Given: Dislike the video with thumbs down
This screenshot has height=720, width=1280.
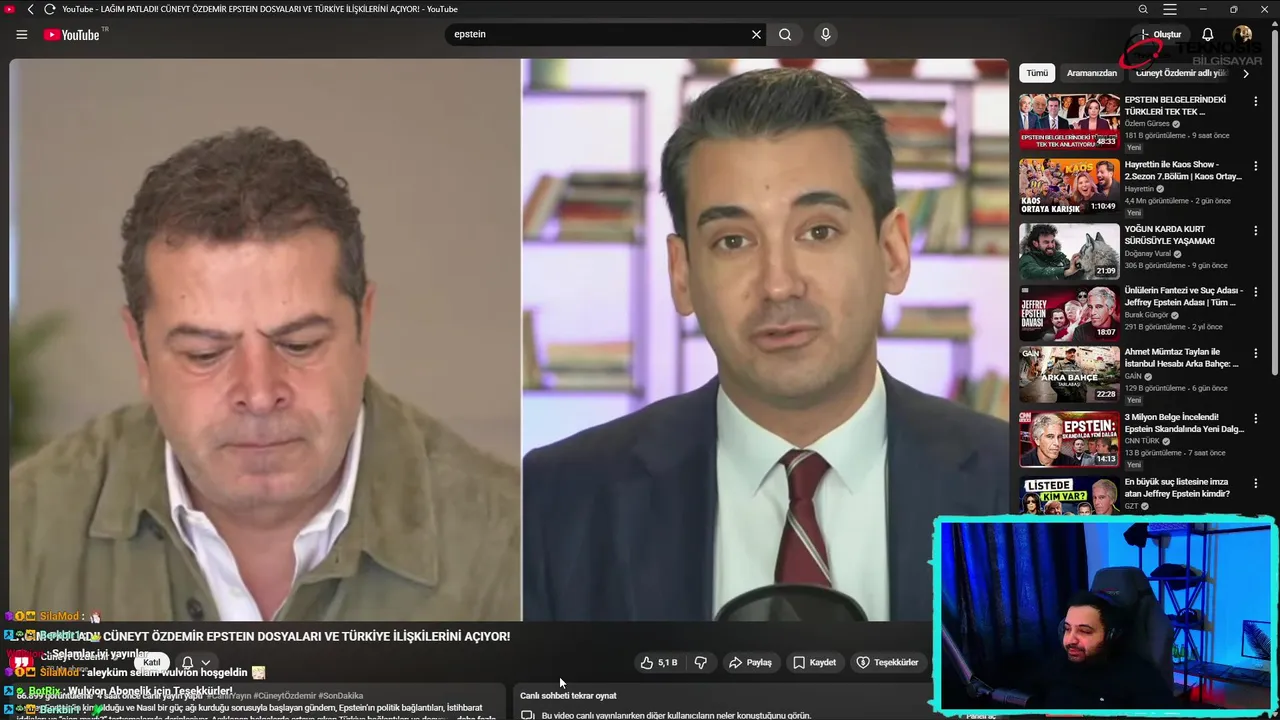Looking at the screenshot, I should pyautogui.click(x=700, y=662).
